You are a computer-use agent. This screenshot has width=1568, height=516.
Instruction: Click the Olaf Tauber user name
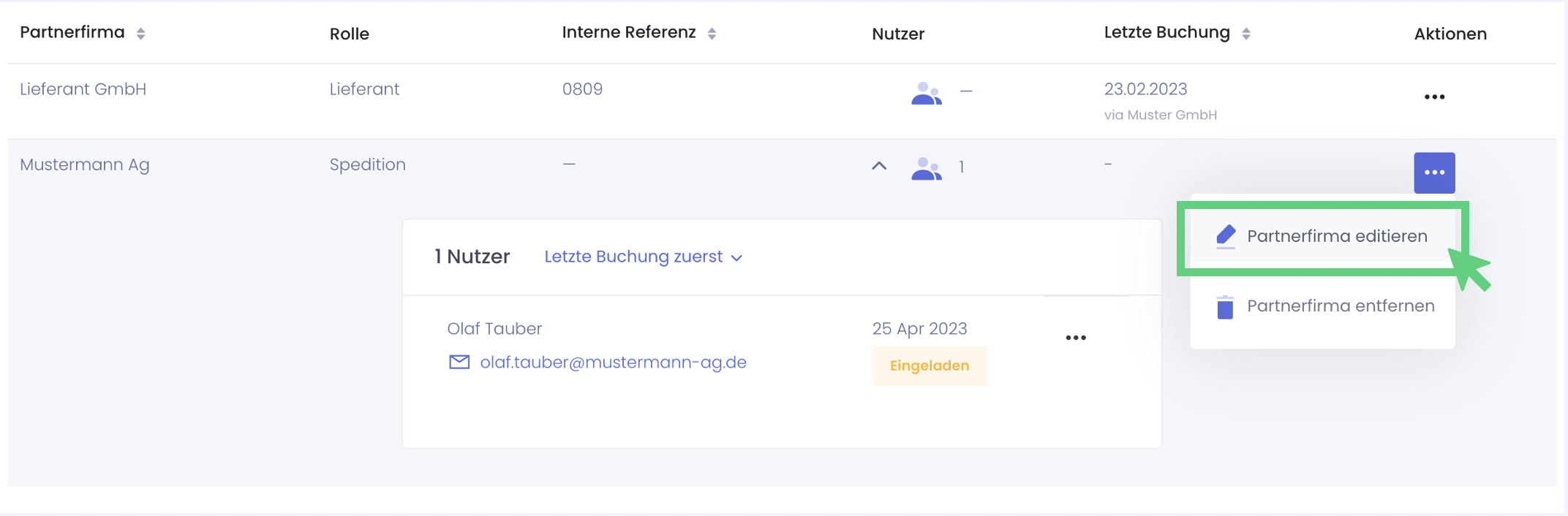[x=494, y=329]
